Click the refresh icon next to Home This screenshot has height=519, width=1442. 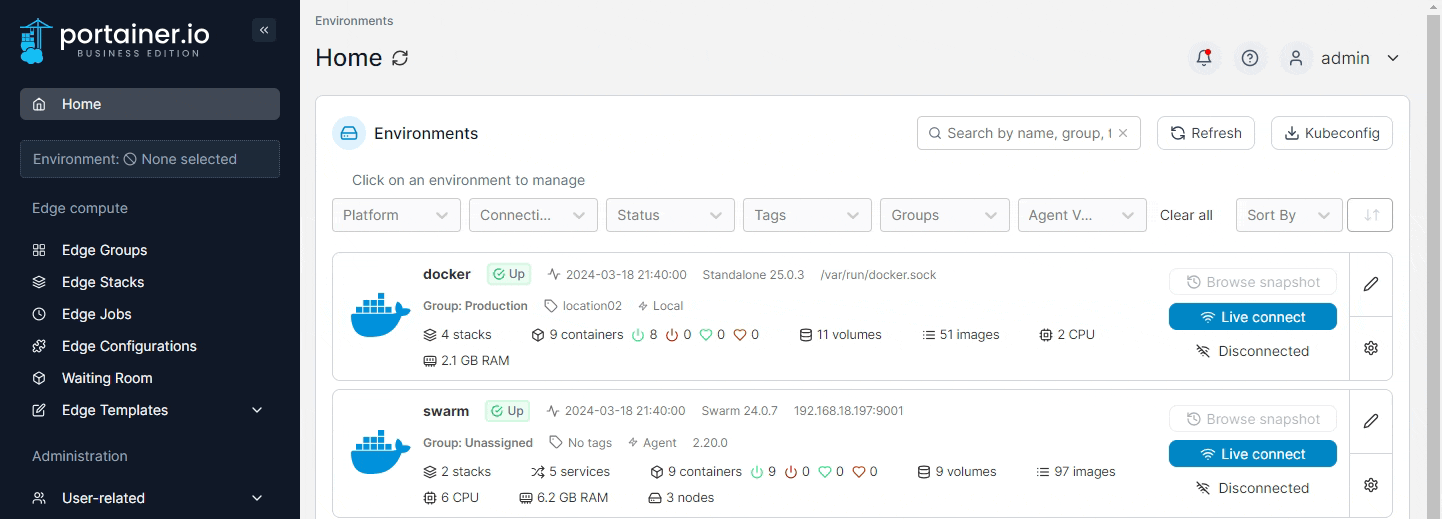[400, 58]
